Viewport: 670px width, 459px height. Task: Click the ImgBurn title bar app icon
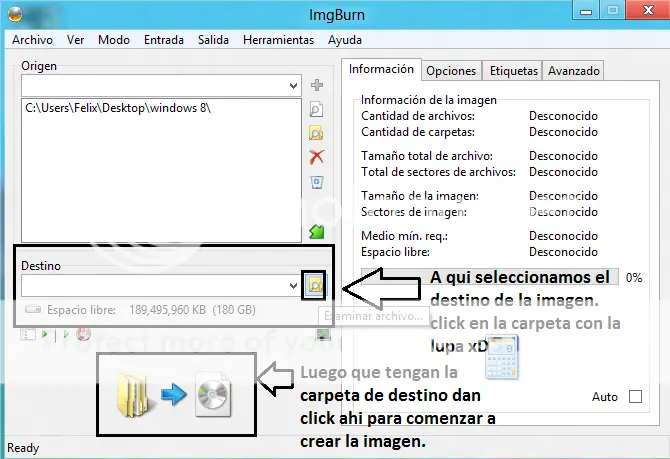pos(15,15)
